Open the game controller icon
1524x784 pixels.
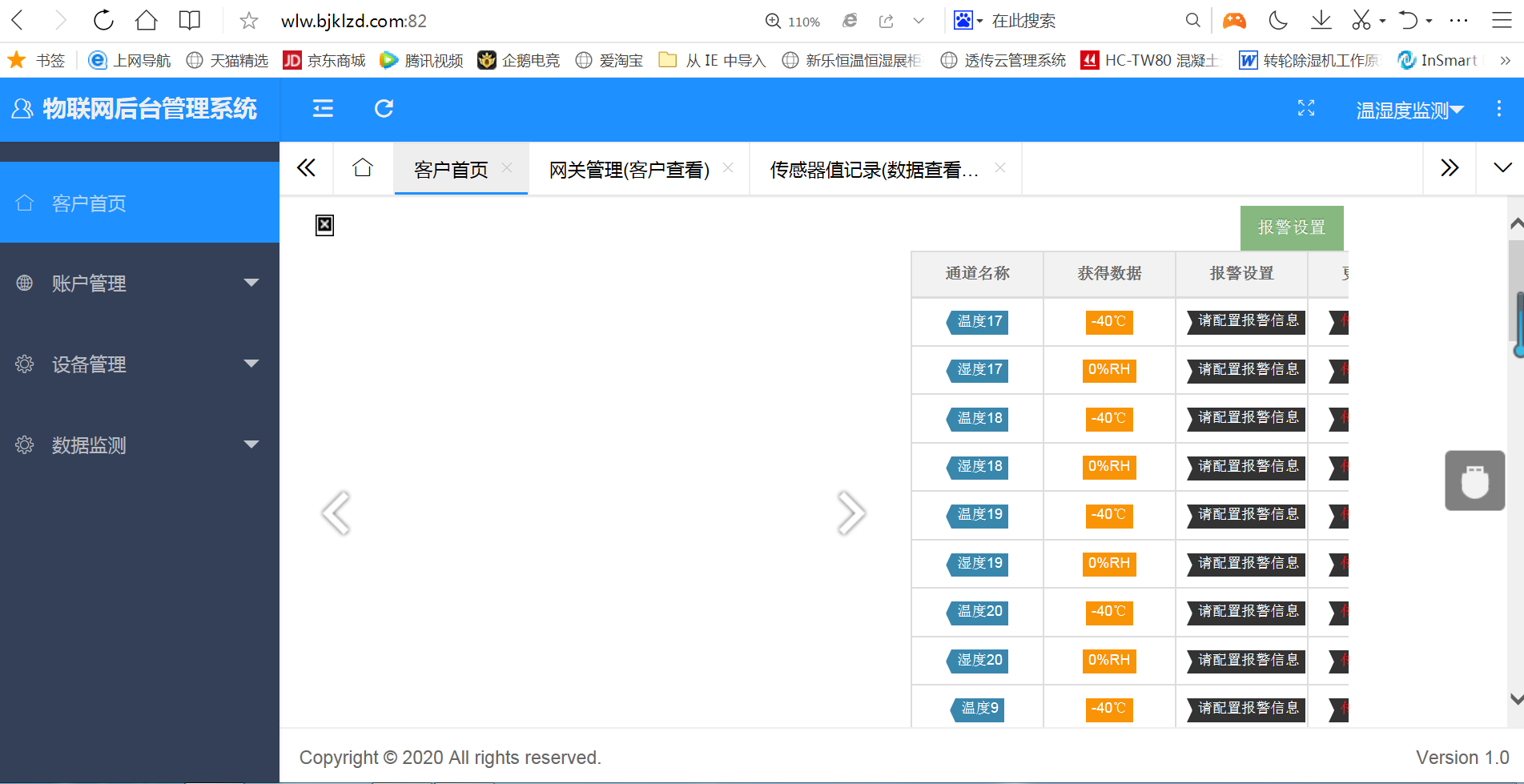(x=1235, y=21)
